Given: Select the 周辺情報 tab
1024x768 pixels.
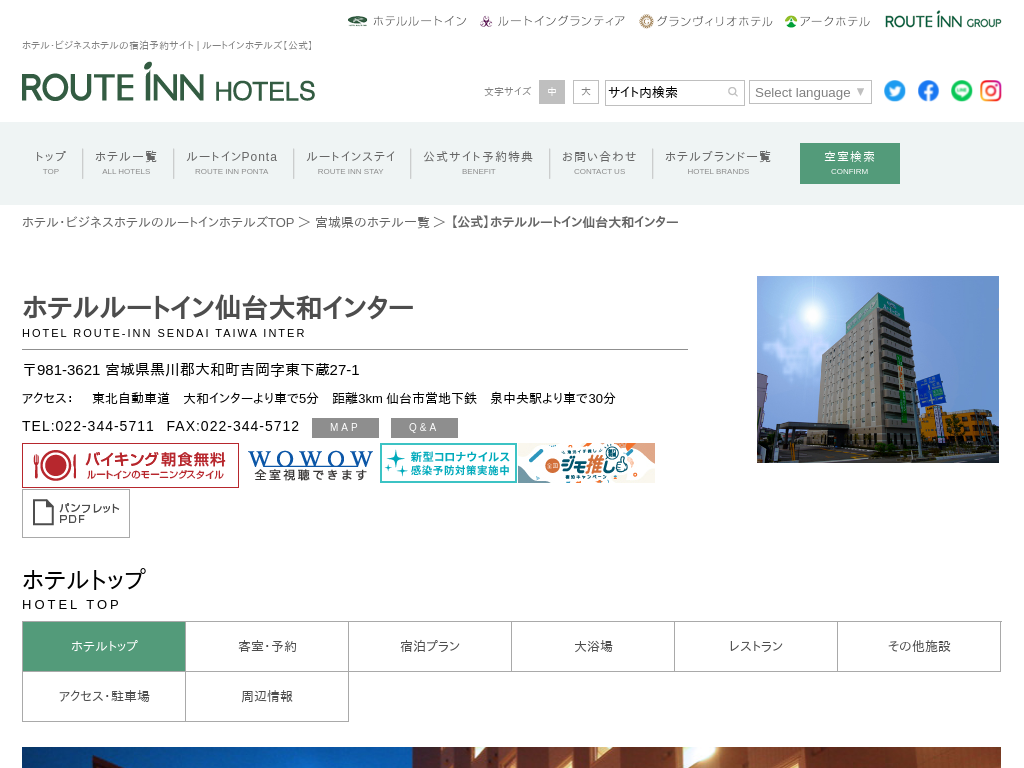Looking at the screenshot, I should click(x=267, y=697).
